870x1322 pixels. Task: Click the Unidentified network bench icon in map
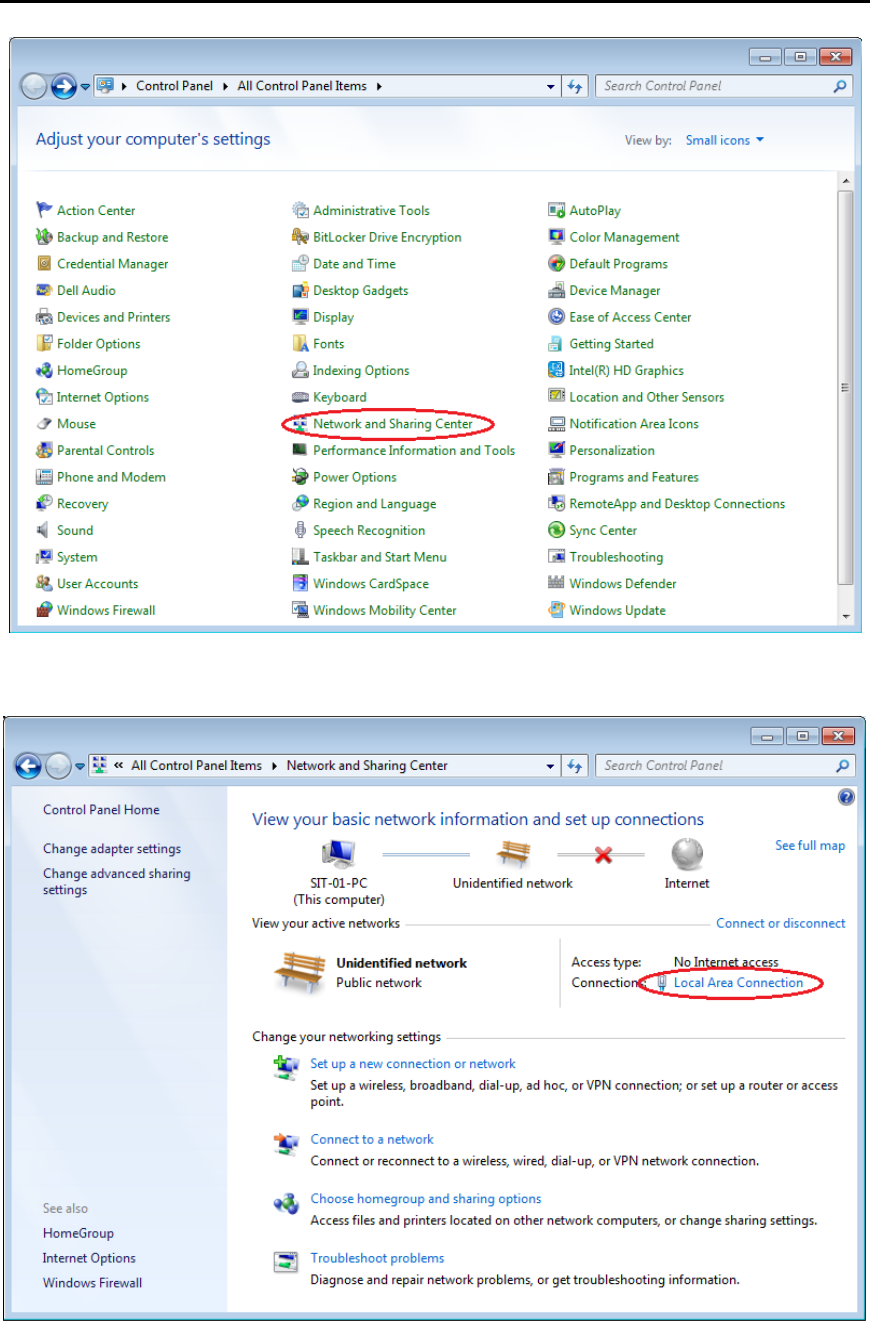513,855
